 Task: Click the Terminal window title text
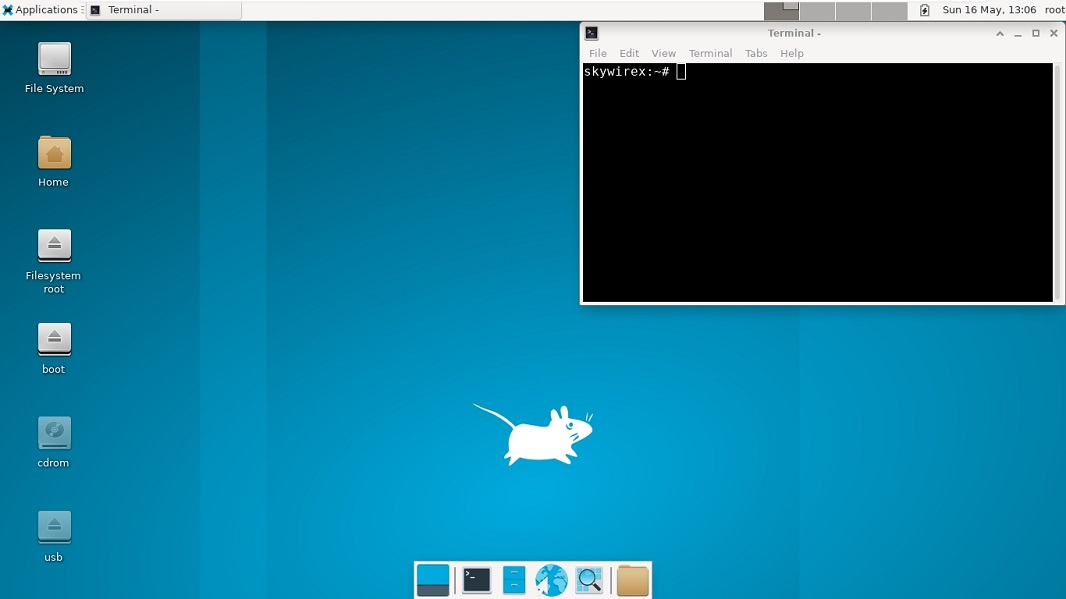pyautogui.click(x=794, y=33)
